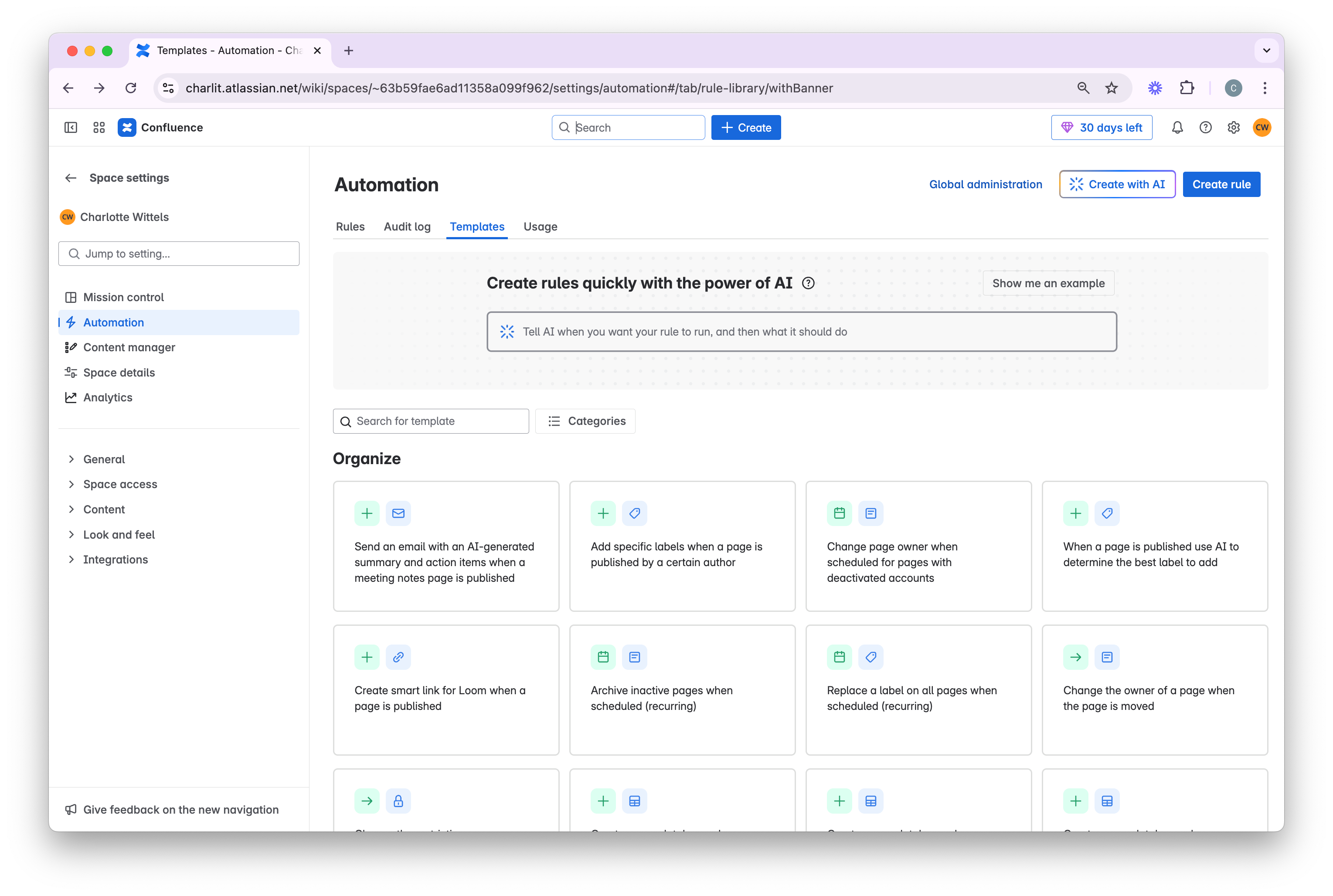1333x896 pixels.
Task: Switch to the Rules tab
Action: pyautogui.click(x=350, y=226)
